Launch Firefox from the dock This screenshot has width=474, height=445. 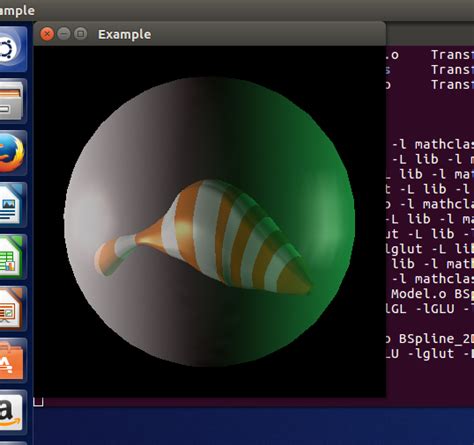pyautogui.click(x=12, y=153)
